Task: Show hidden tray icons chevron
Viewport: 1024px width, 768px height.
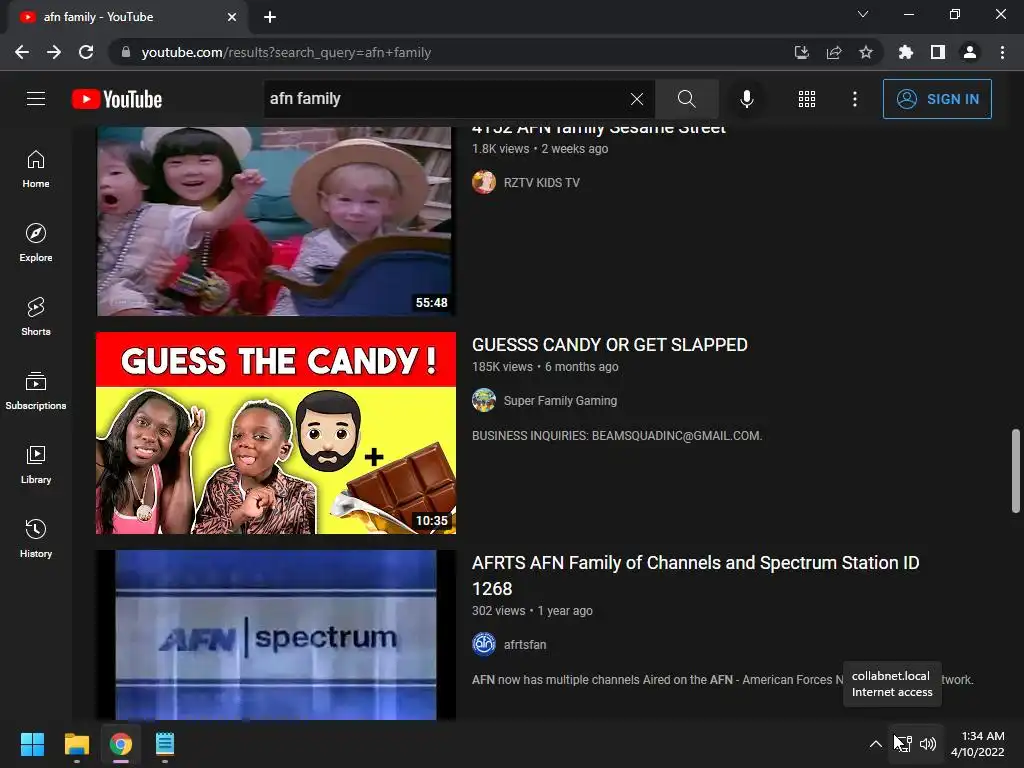Action: [x=876, y=744]
